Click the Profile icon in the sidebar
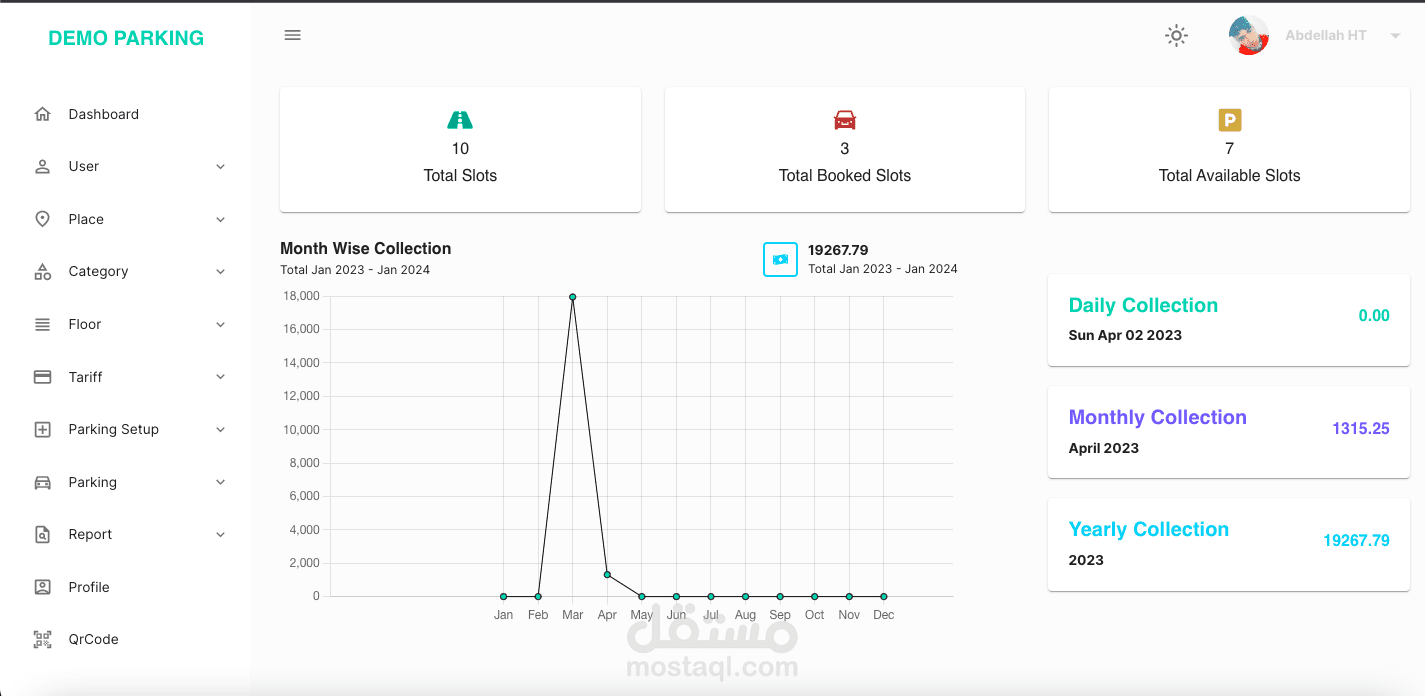This screenshot has height=696, width=1425. [42, 587]
